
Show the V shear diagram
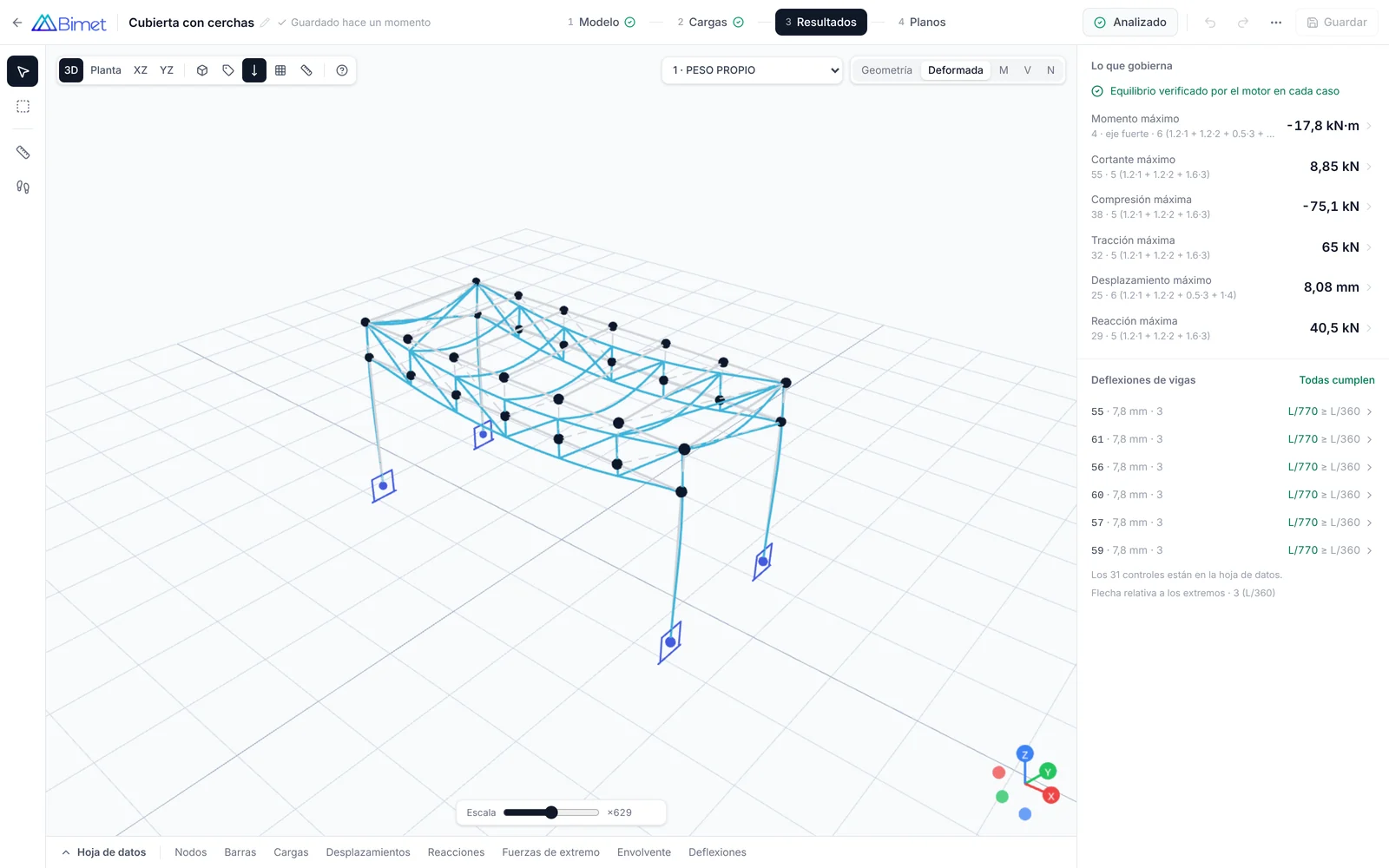1027,70
